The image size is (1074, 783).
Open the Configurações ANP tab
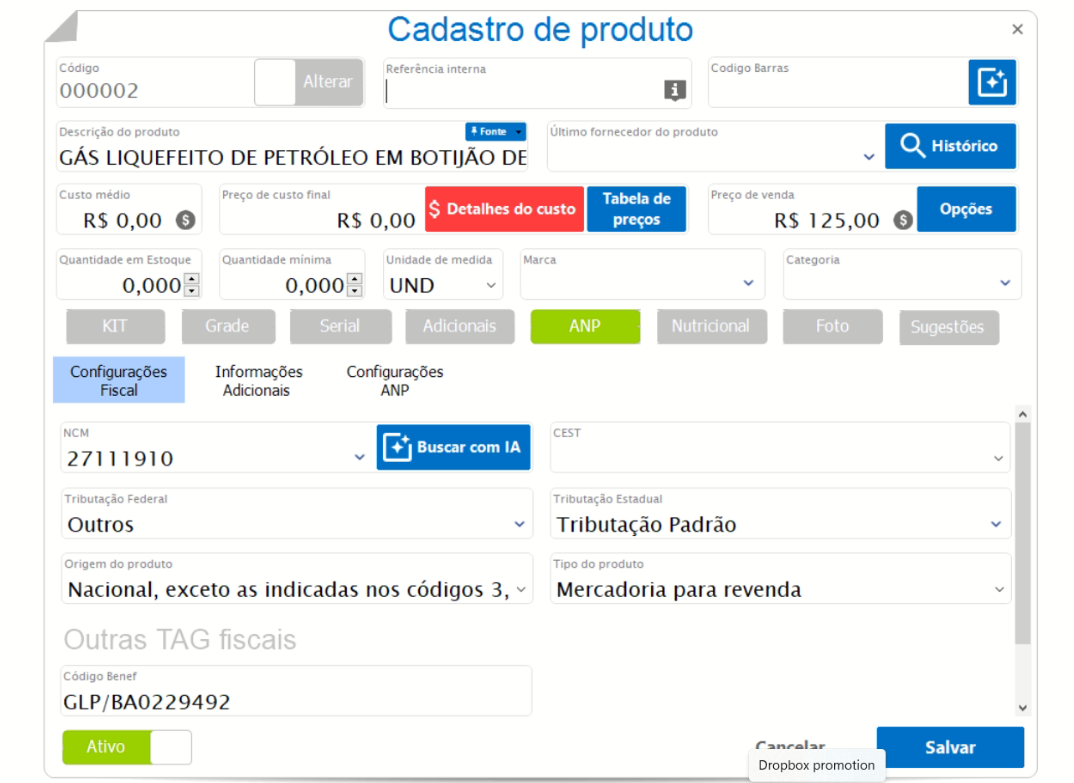tap(395, 380)
